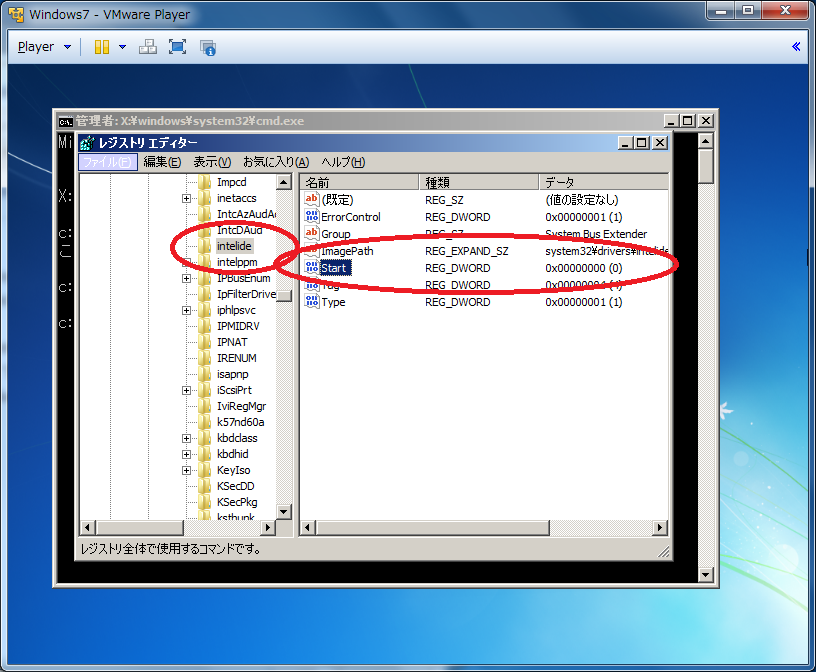Enter VMware full screen mode
The width and height of the screenshot is (816, 672).
(177, 47)
